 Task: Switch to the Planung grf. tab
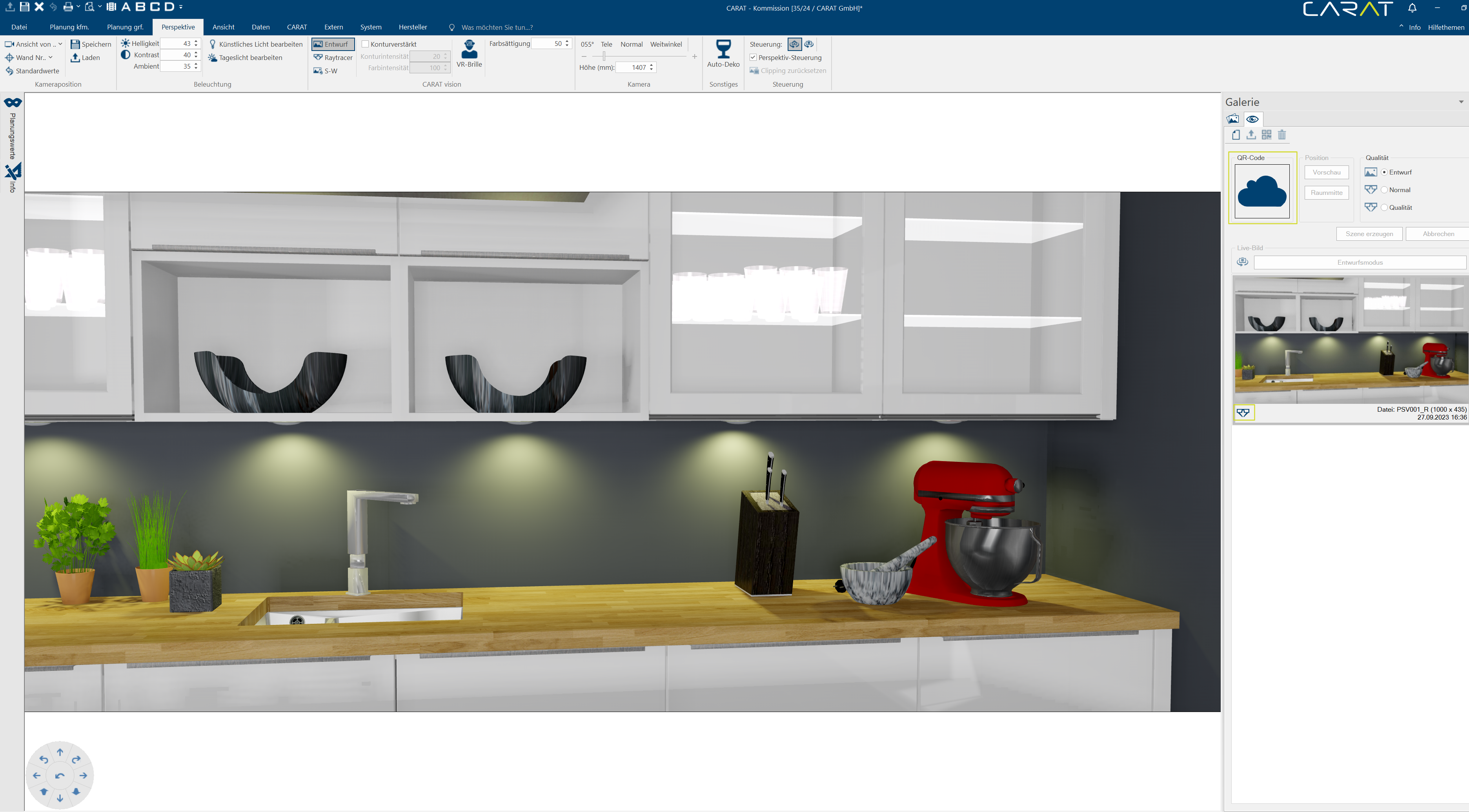[x=125, y=27]
